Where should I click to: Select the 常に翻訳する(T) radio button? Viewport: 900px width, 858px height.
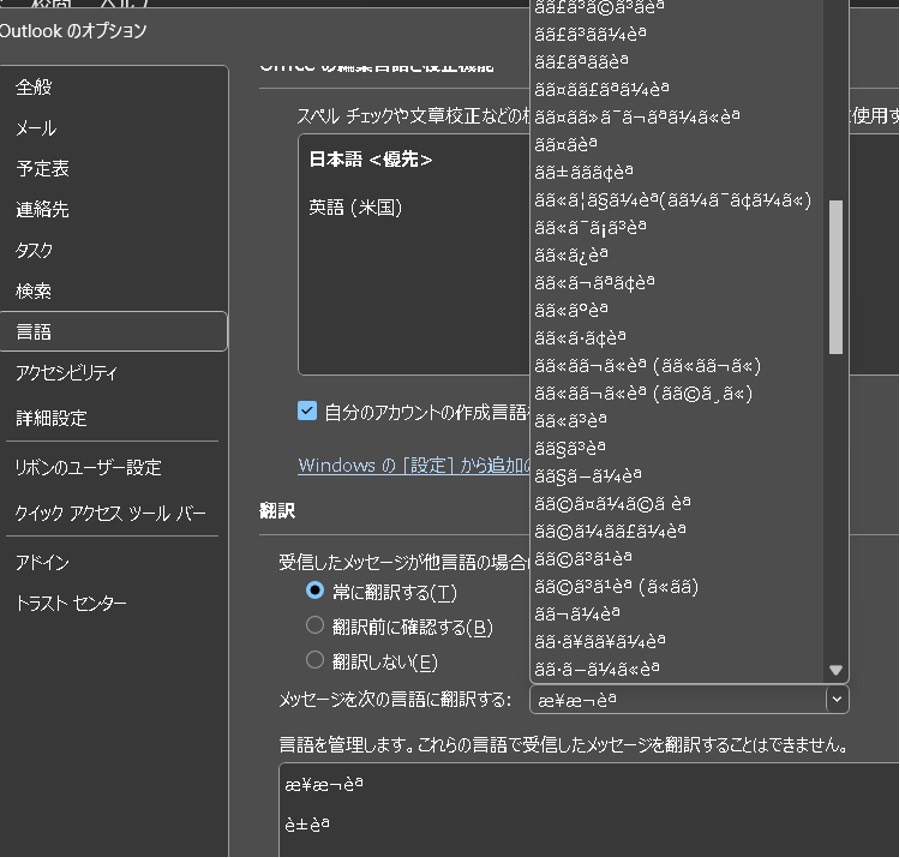pos(315,590)
